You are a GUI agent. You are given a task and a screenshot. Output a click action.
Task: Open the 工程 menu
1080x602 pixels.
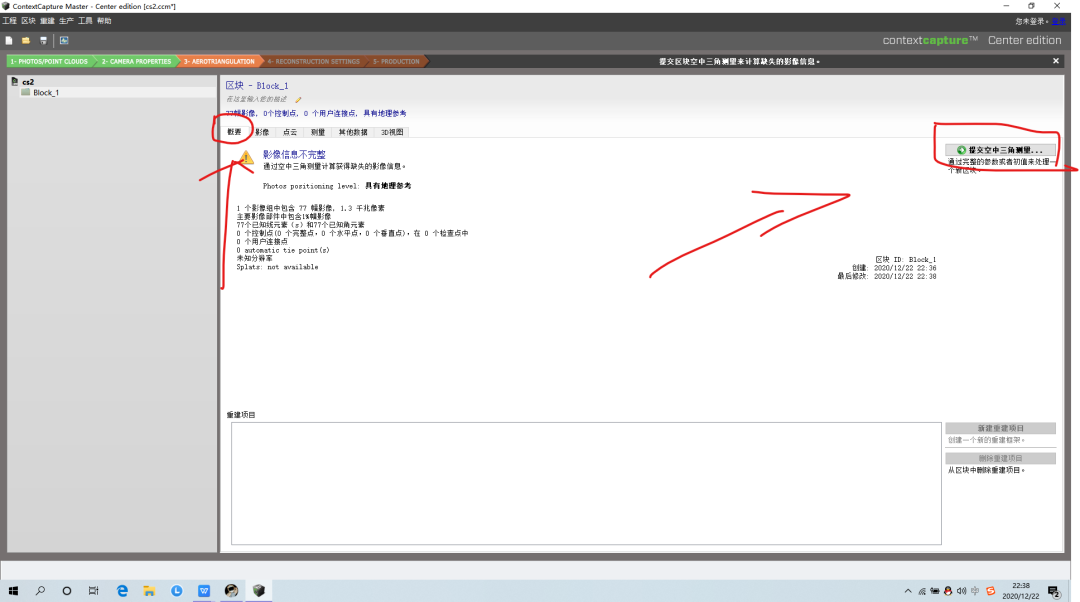tap(10, 21)
